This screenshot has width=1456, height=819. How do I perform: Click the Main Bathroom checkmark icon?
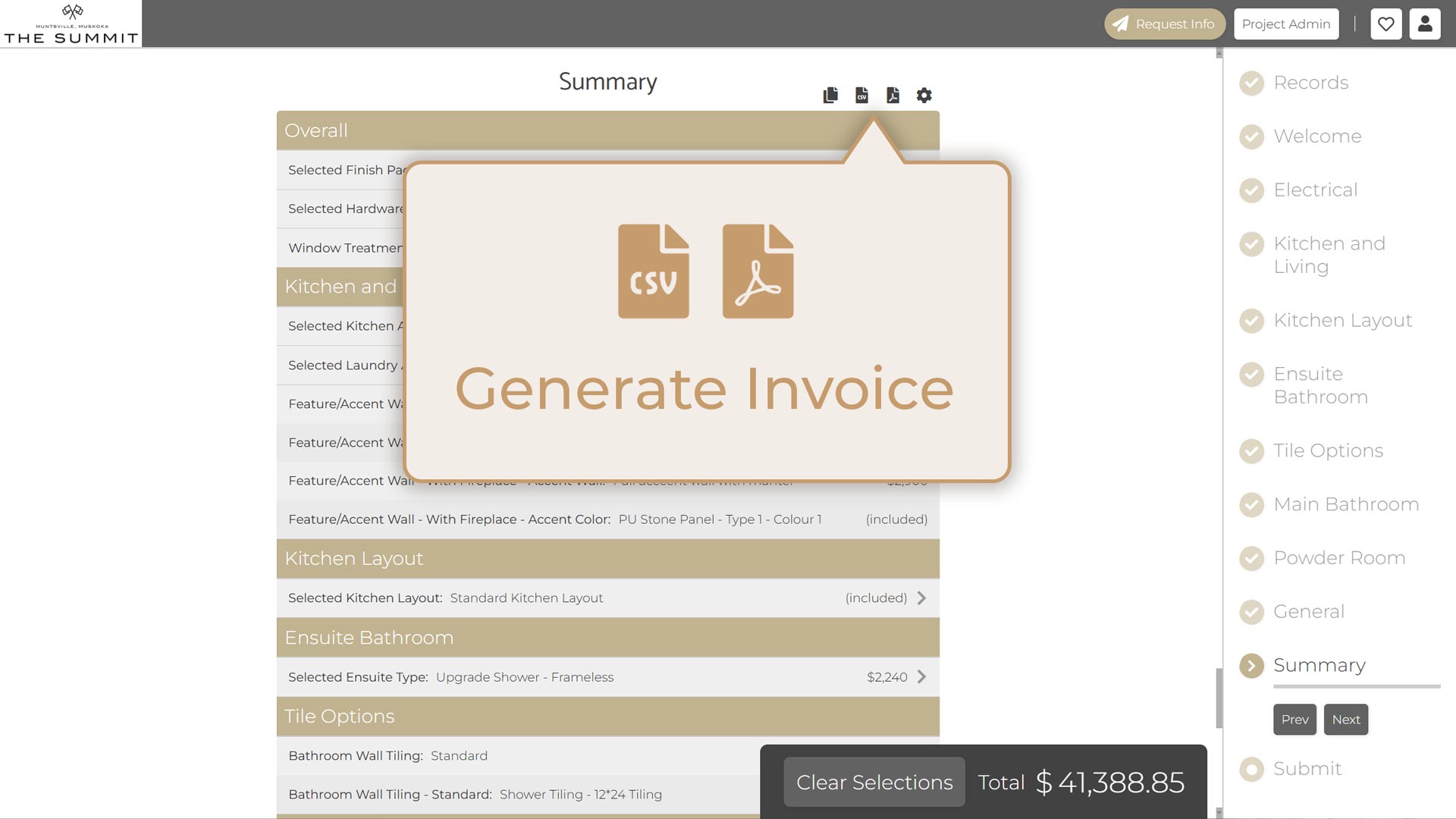tap(1251, 504)
